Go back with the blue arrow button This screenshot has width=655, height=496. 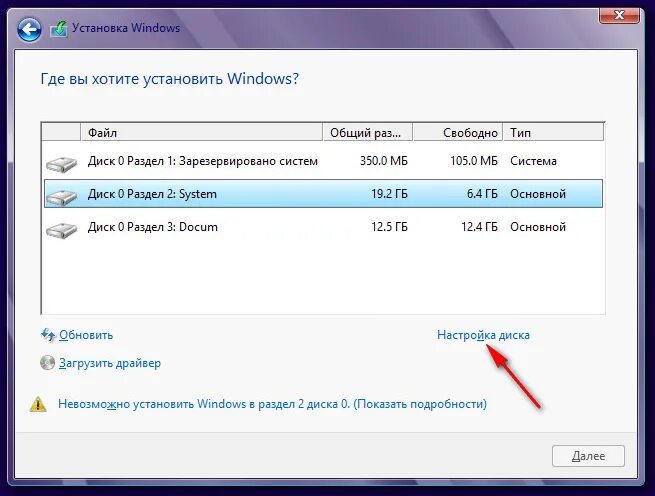(29, 29)
